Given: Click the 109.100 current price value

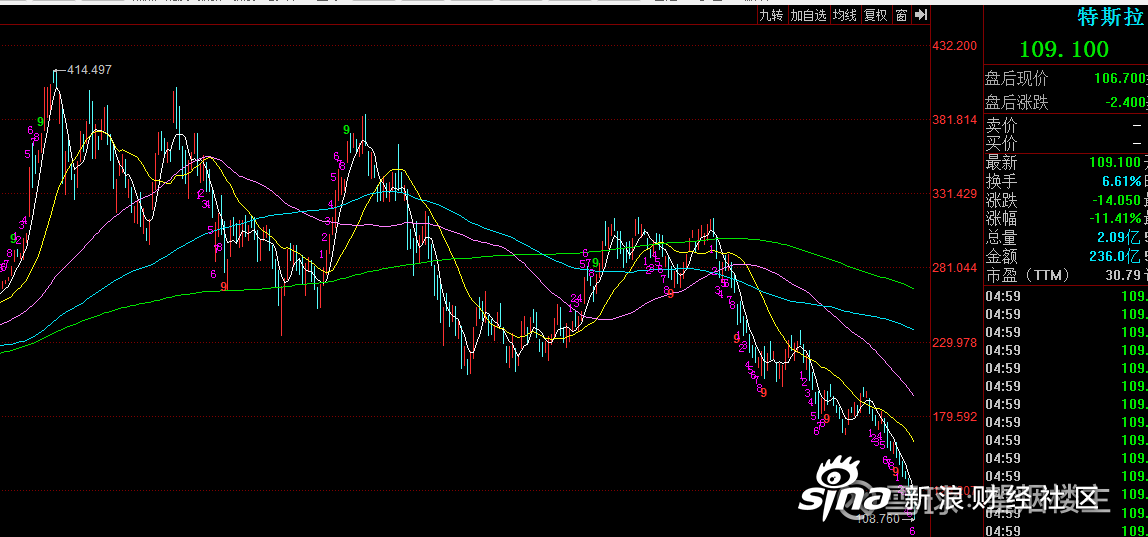Looking at the screenshot, I should (1065, 50).
